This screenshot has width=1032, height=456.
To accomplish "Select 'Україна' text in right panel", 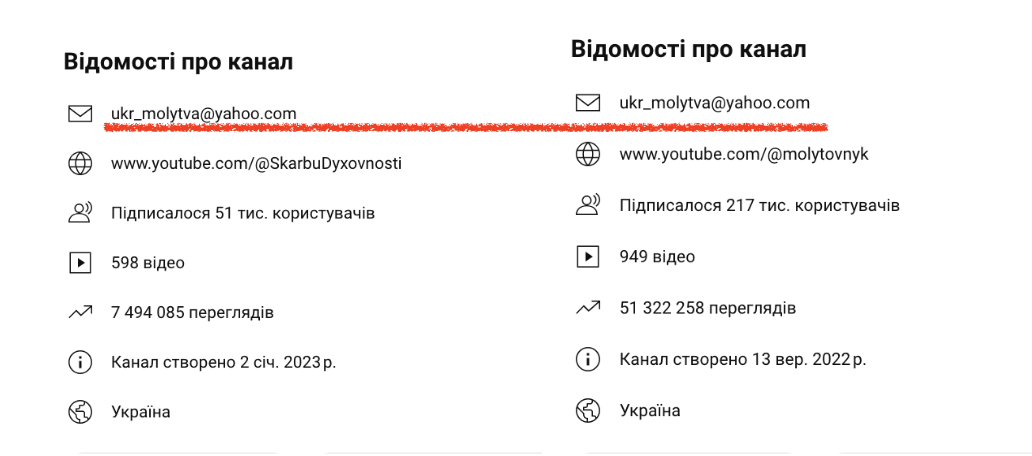I will tap(650, 411).
